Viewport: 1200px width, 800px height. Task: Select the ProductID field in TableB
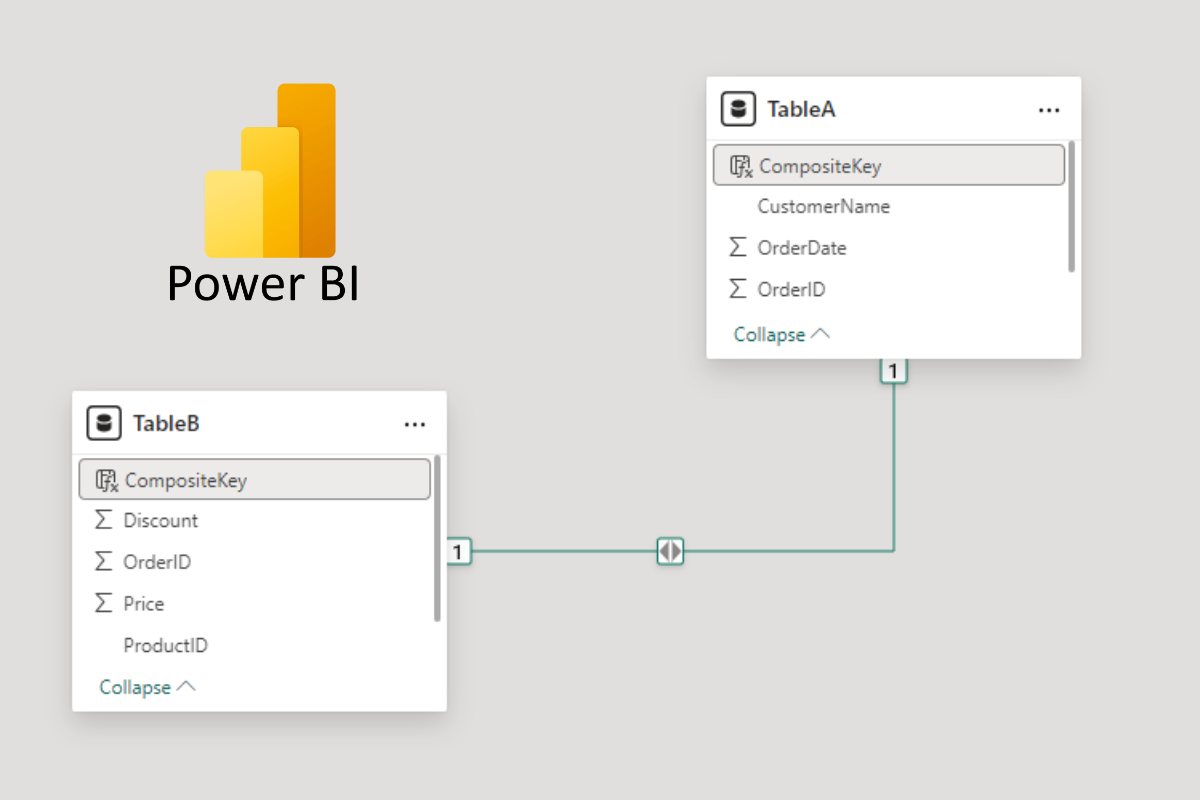pyautogui.click(x=165, y=645)
